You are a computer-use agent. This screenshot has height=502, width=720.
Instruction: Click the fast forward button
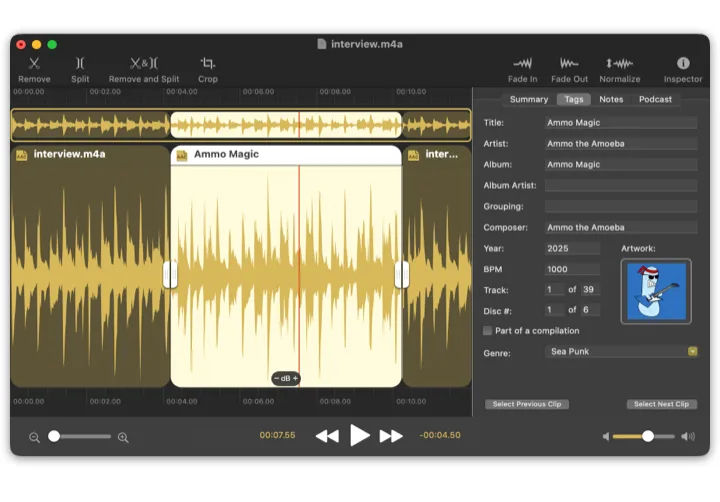391,436
